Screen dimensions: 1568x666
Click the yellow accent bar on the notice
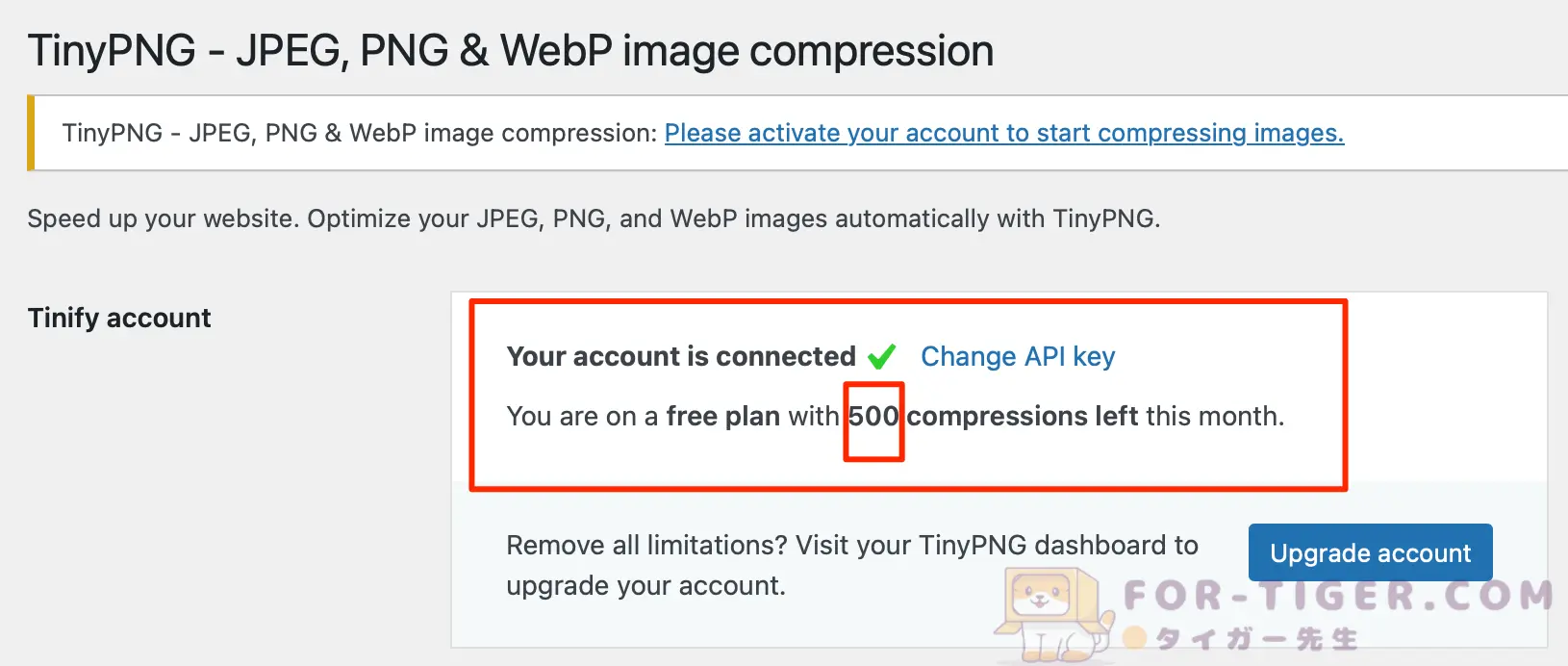coord(34,132)
